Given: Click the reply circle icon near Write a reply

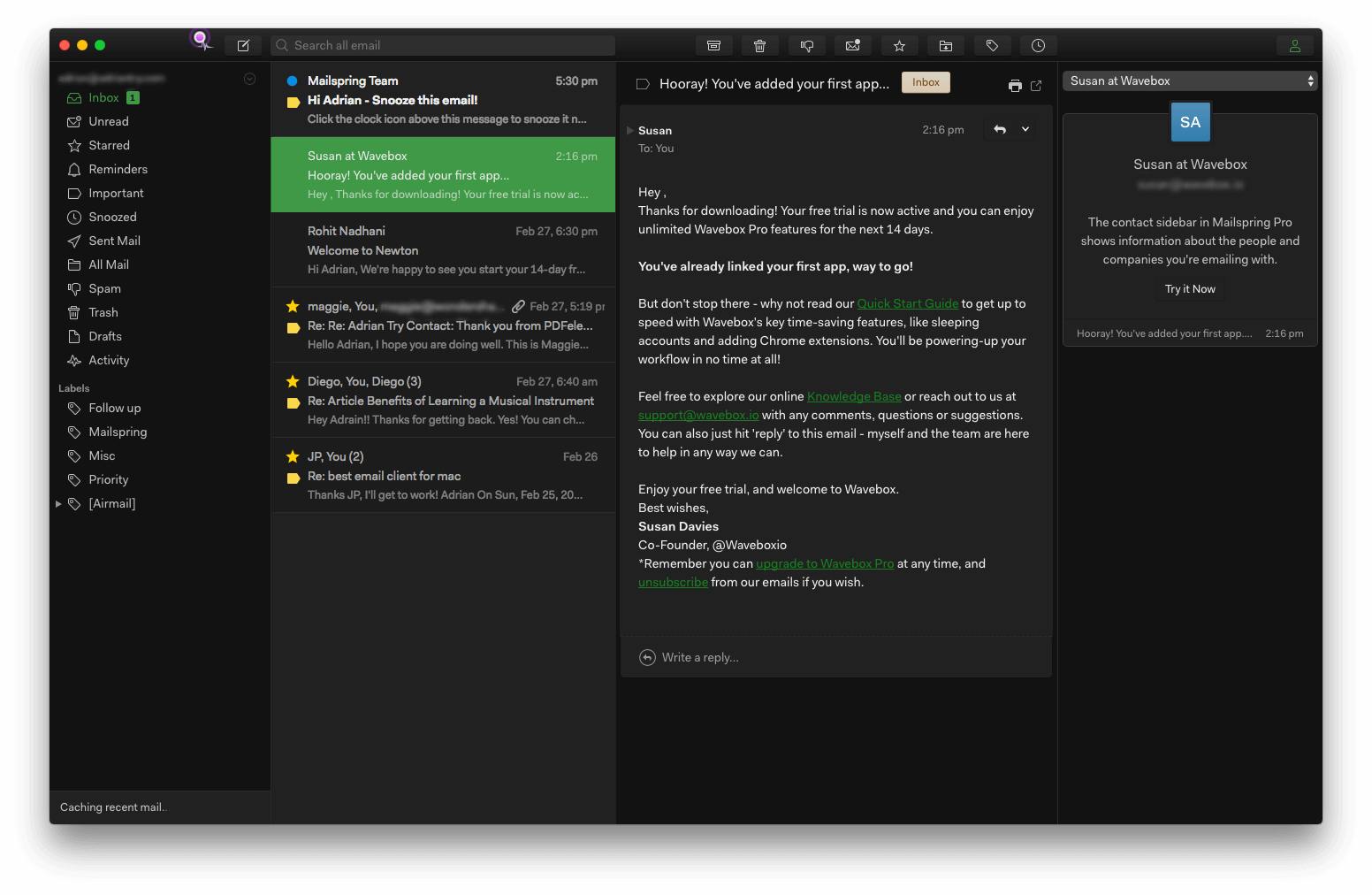Looking at the screenshot, I should click(647, 657).
